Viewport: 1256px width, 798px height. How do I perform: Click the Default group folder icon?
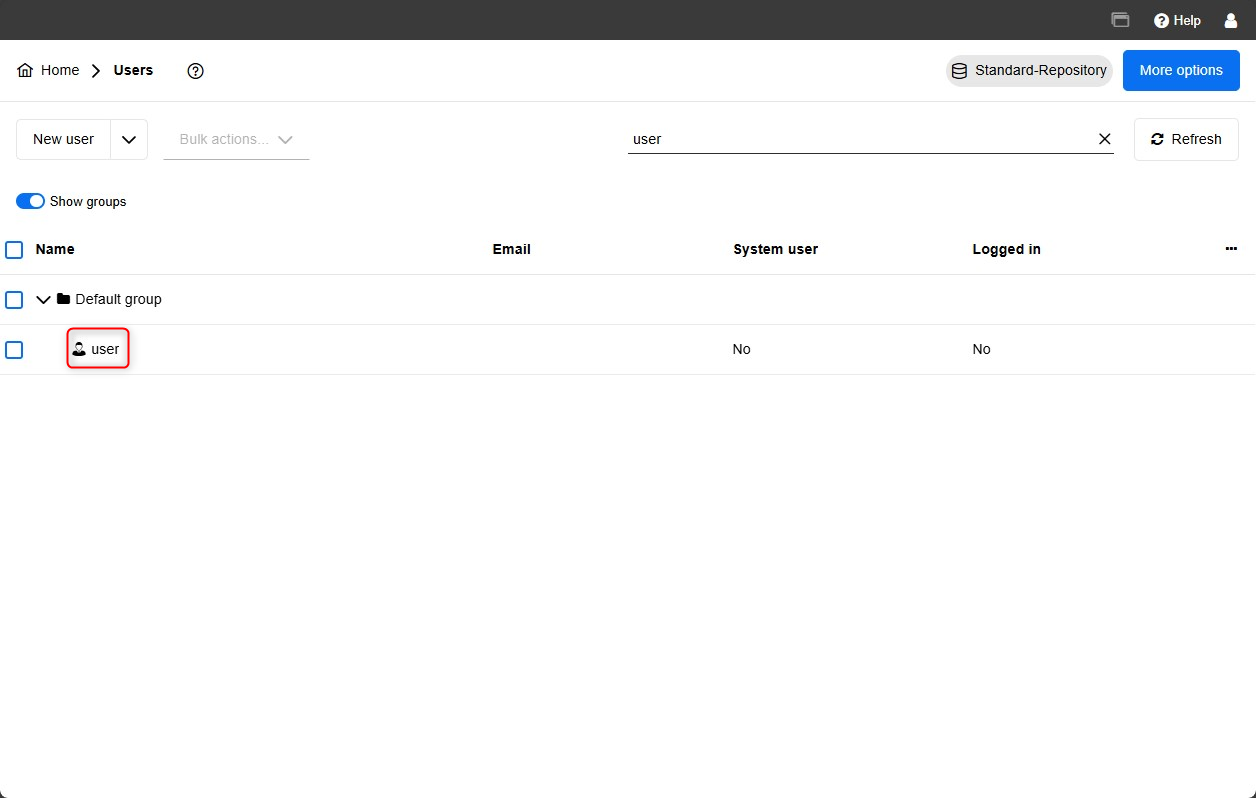click(x=64, y=299)
